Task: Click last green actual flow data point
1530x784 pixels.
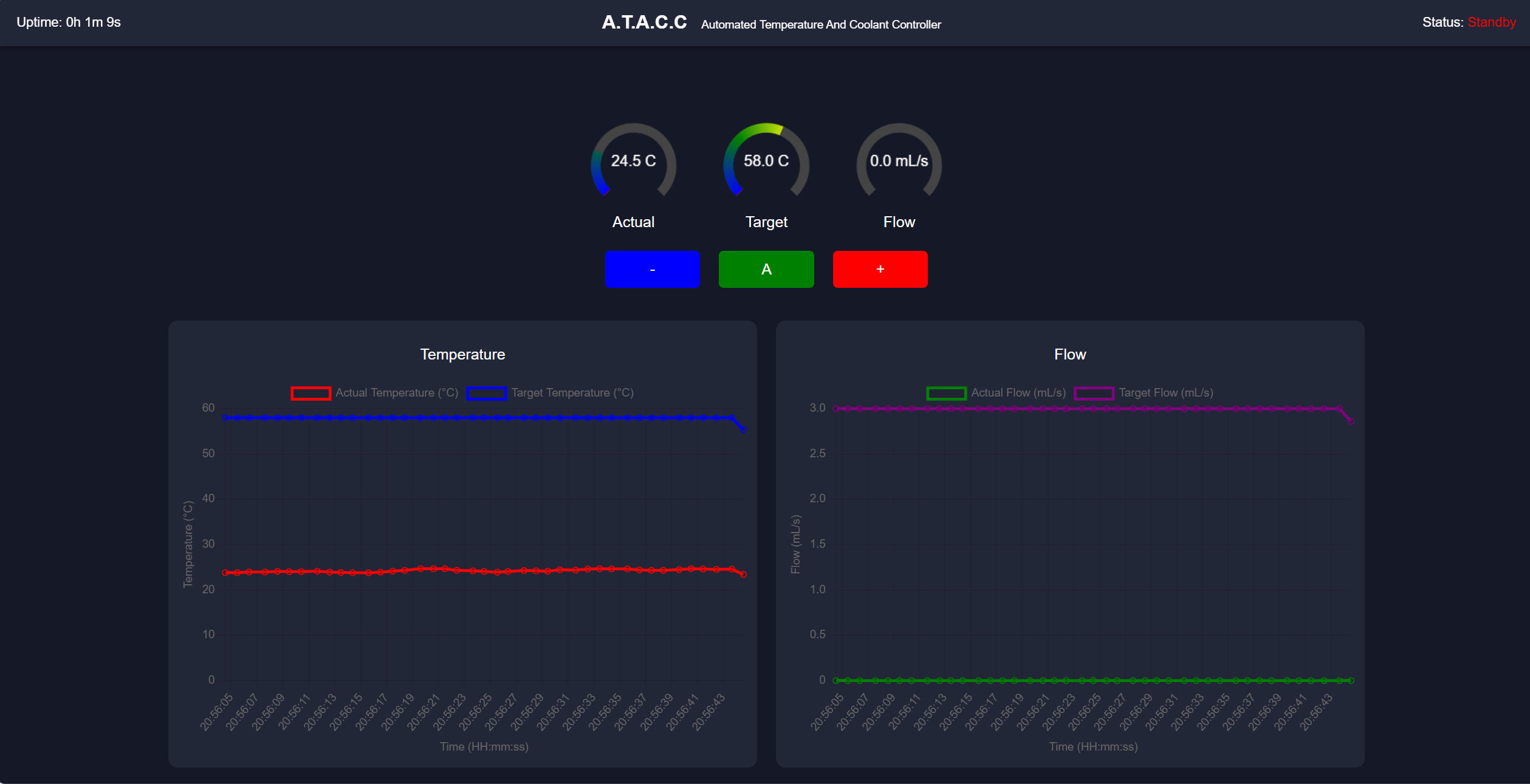Action: point(1351,680)
